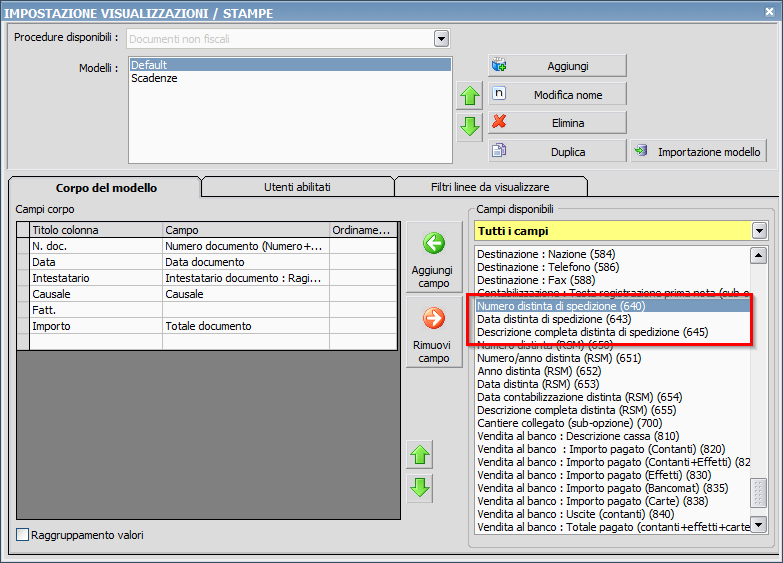Select the Importo title column cell
The image size is (783, 563).
tap(96, 326)
